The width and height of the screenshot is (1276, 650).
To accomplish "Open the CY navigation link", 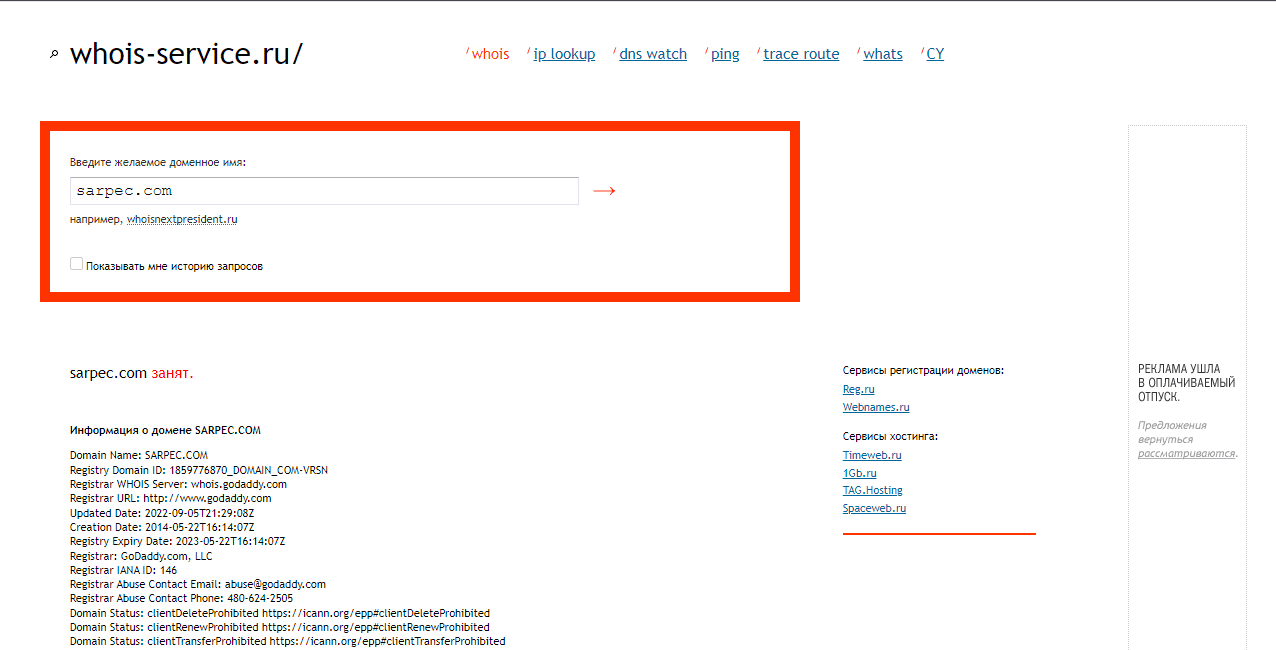I will [935, 54].
